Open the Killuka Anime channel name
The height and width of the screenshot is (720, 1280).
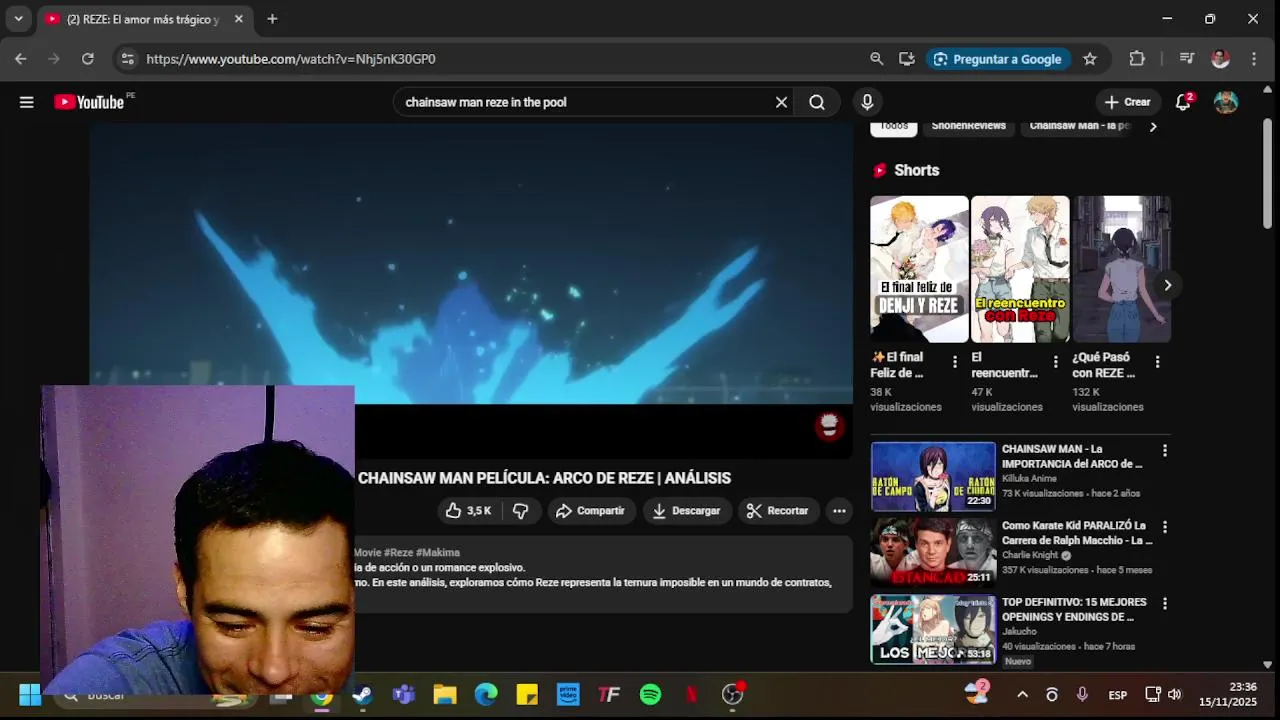coord(1029,479)
